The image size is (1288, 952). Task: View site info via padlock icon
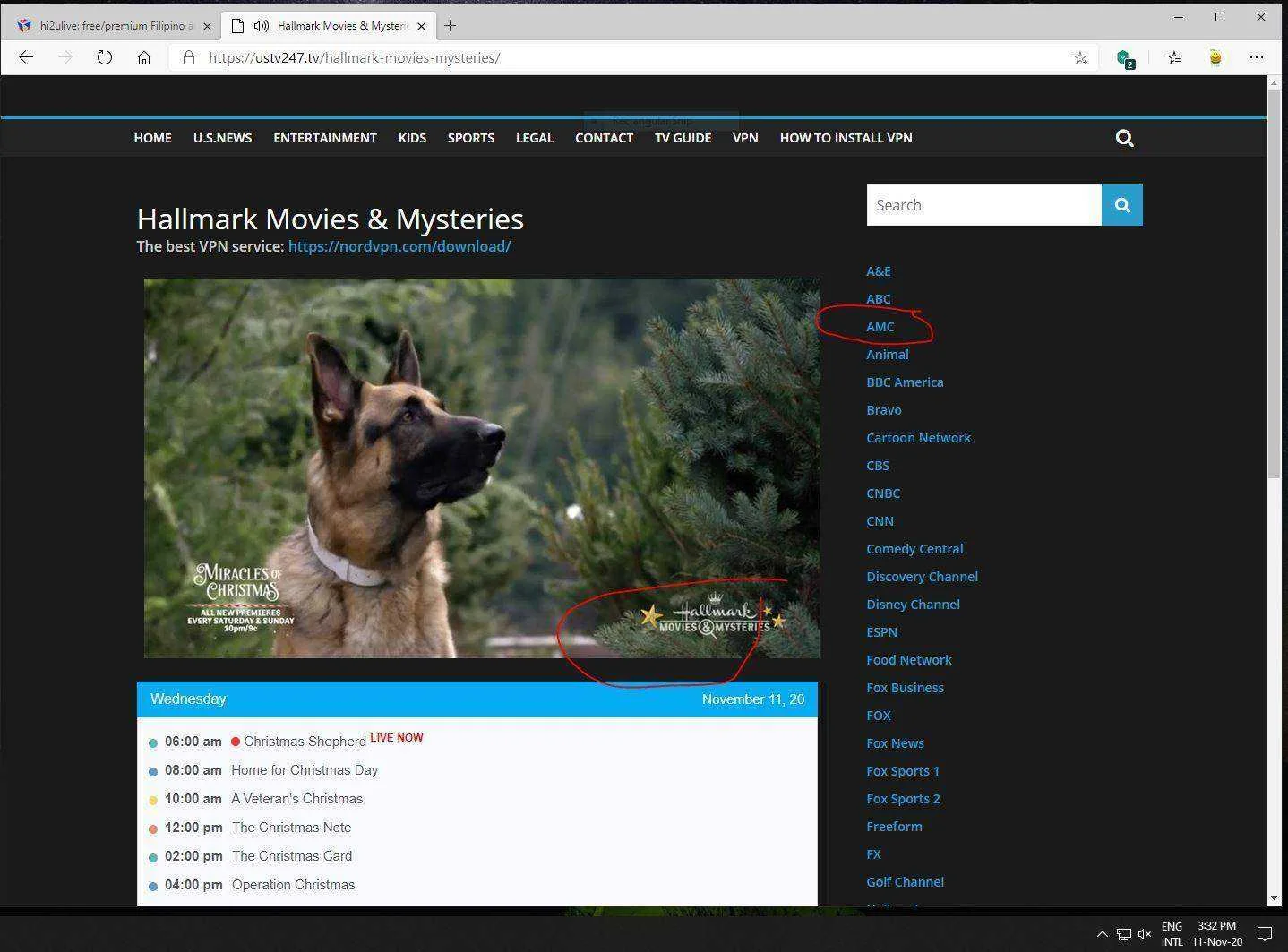point(188,57)
